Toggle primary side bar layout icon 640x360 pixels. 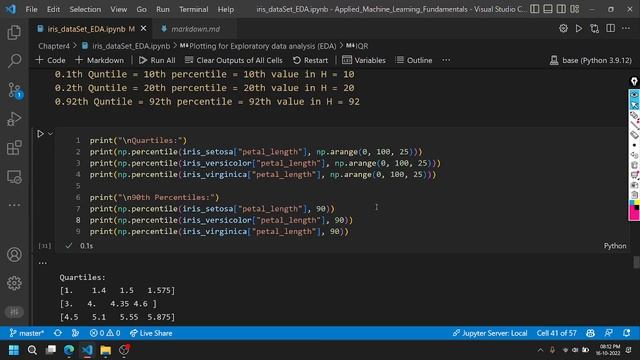click(535, 9)
